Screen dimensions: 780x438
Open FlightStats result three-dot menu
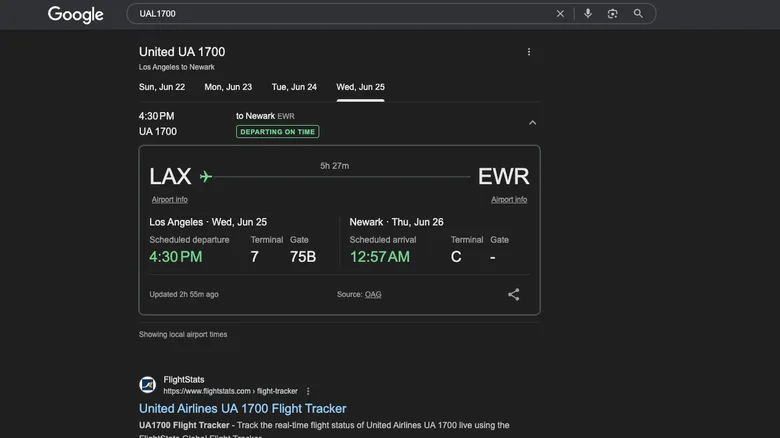(308, 391)
